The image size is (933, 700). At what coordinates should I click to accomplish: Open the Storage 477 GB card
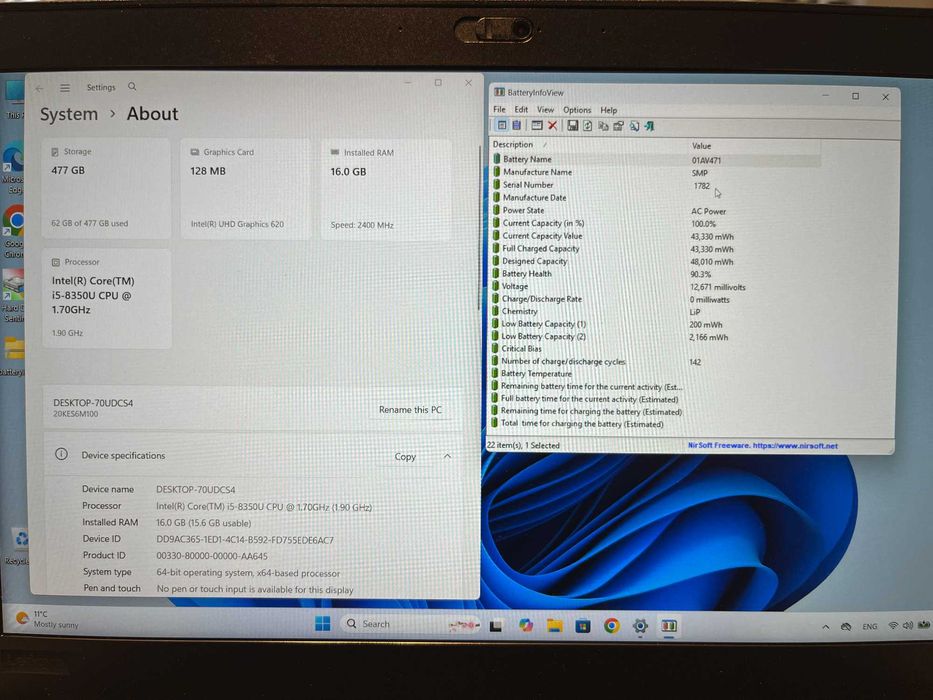(106, 189)
